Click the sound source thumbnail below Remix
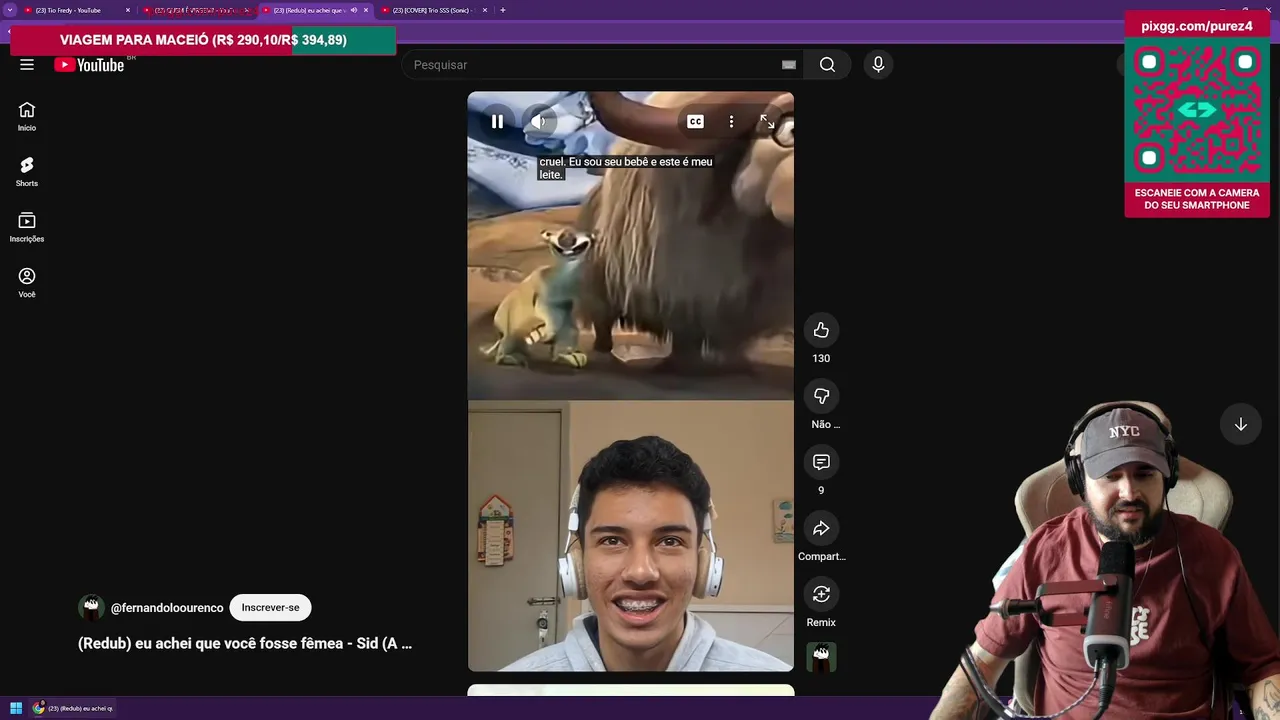The height and width of the screenshot is (720, 1280). tap(821, 657)
